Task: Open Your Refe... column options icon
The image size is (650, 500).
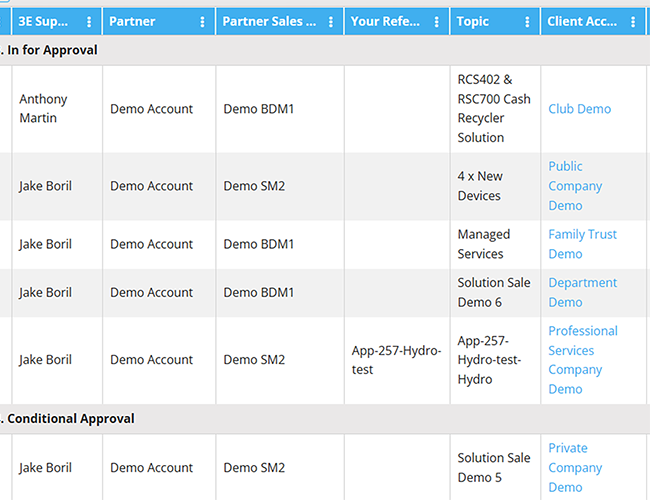Action: (x=437, y=22)
